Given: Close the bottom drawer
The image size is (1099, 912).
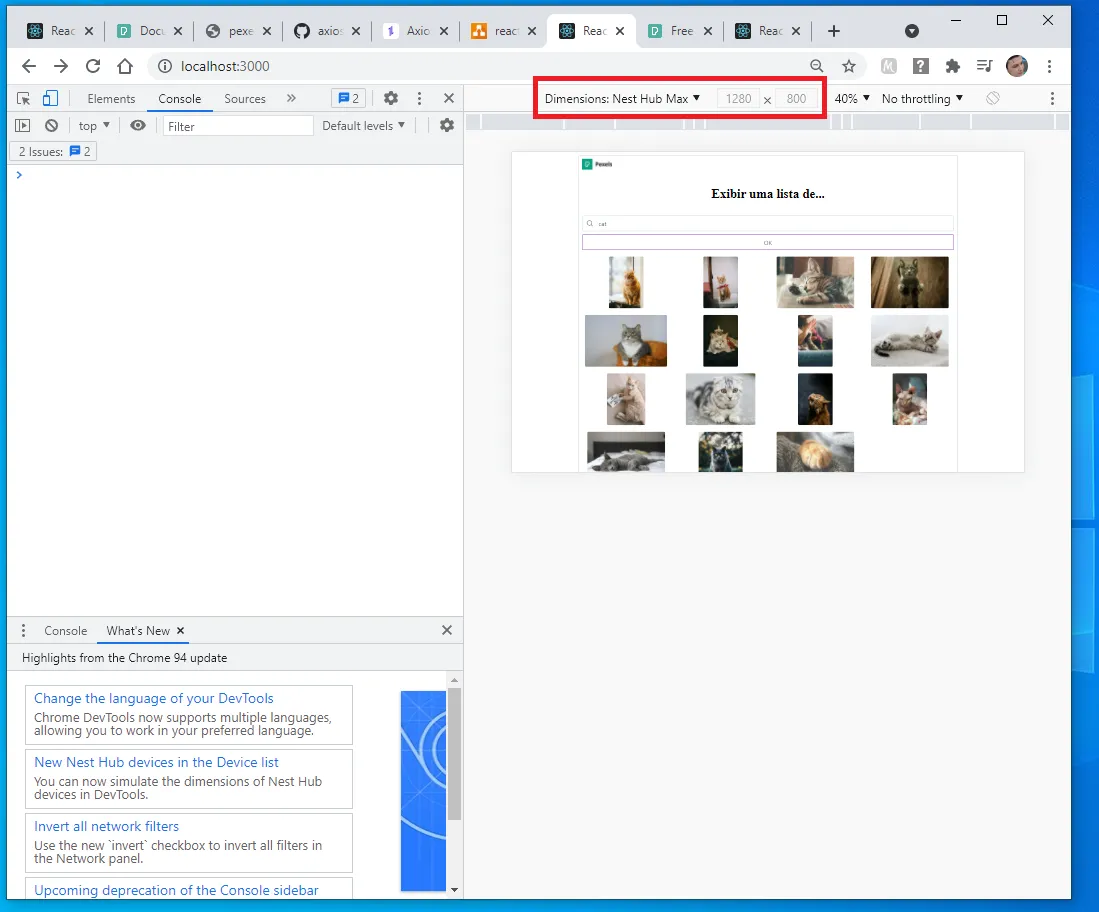Looking at the screenshot, I should (x=447, y=630).
